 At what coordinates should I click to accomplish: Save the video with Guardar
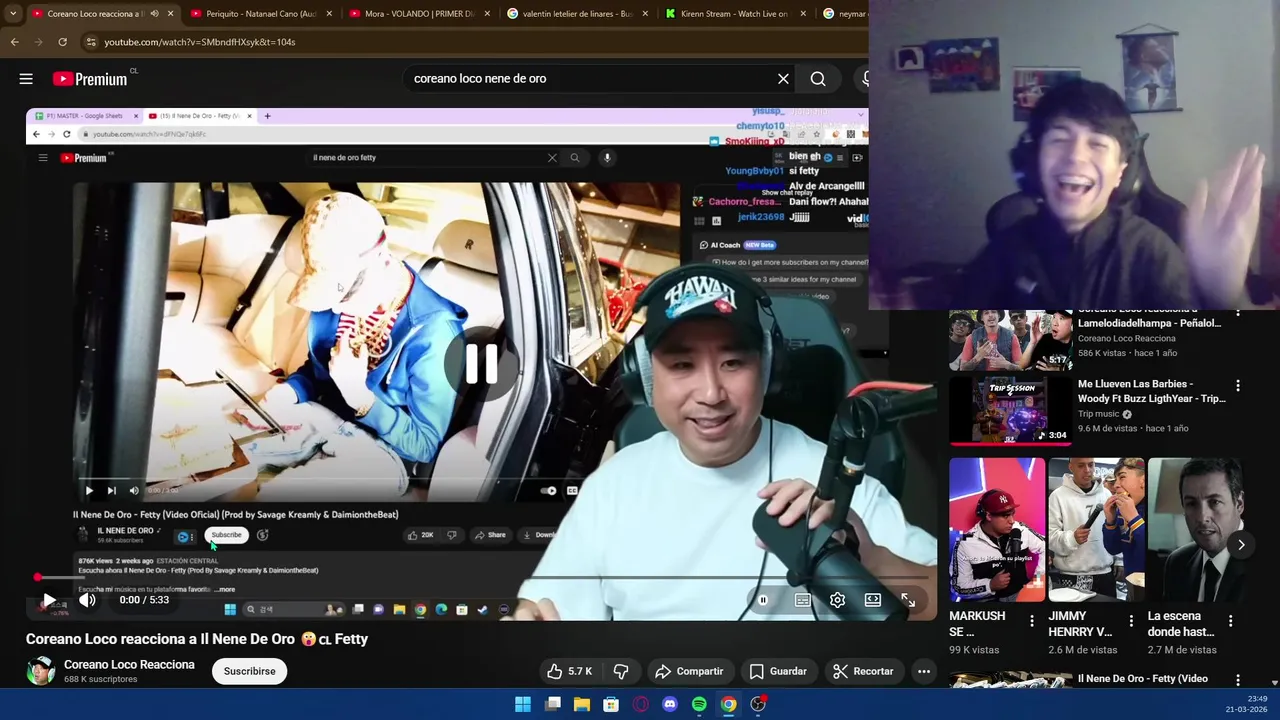pyautogui.click(x=778, y=671)
